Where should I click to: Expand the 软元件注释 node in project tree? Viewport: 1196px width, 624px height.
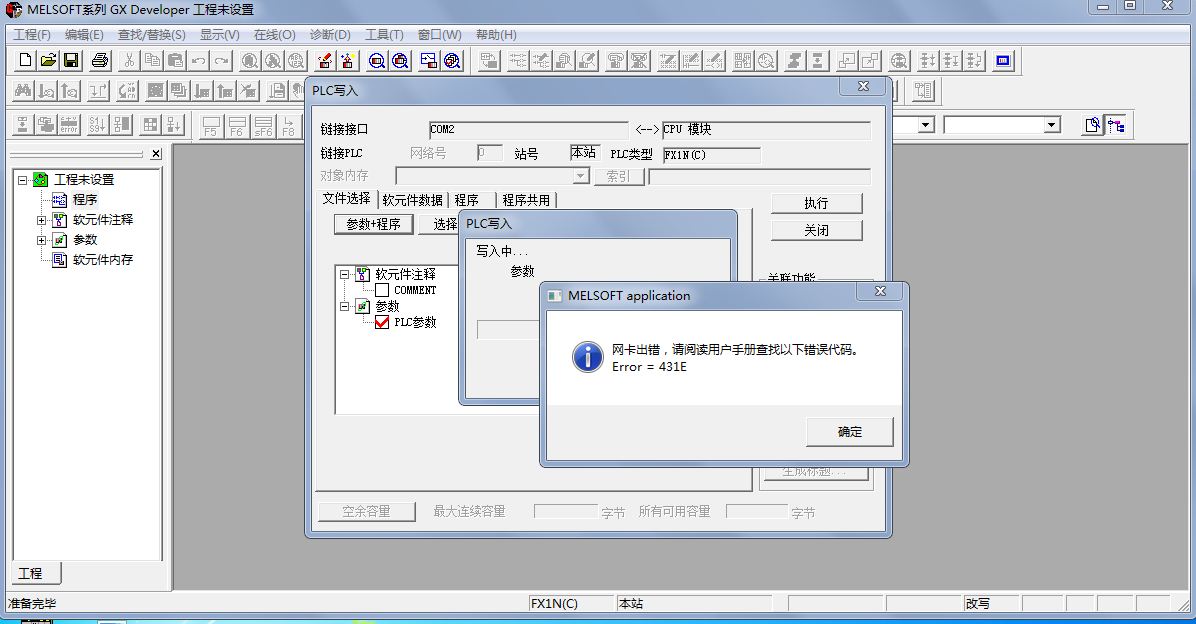pos(41,220)
